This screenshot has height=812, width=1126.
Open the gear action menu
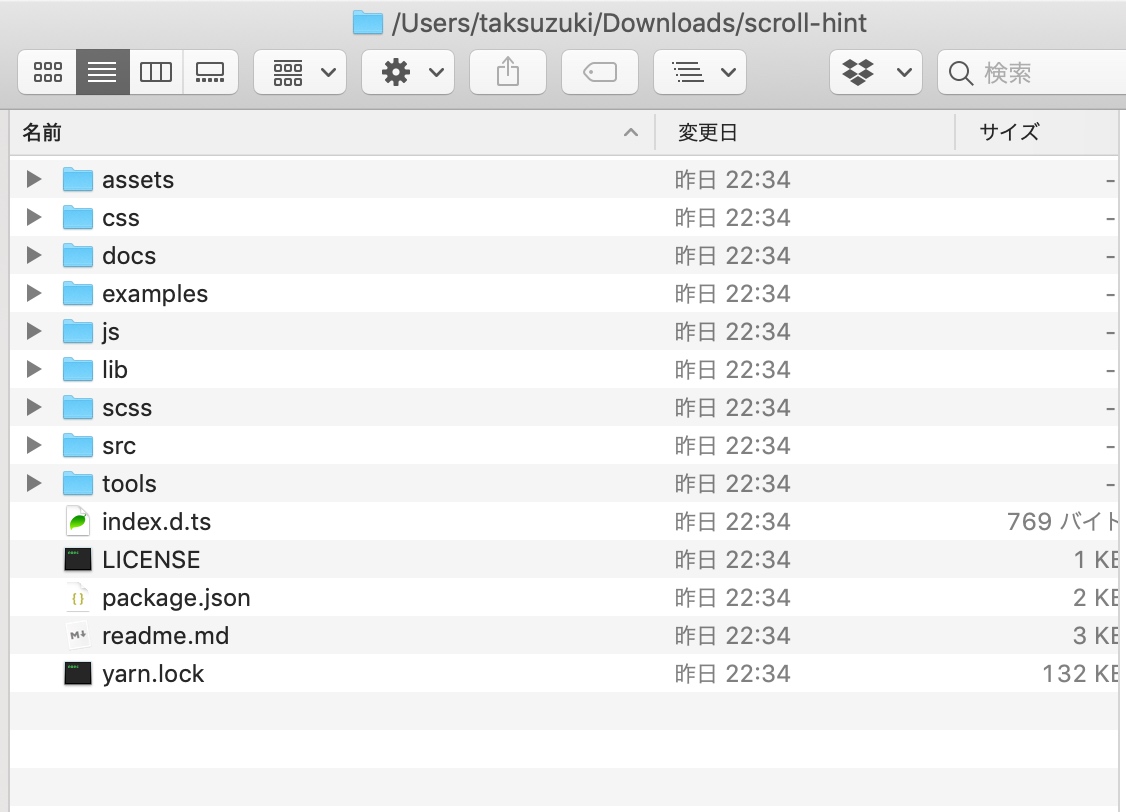(408, 72)
